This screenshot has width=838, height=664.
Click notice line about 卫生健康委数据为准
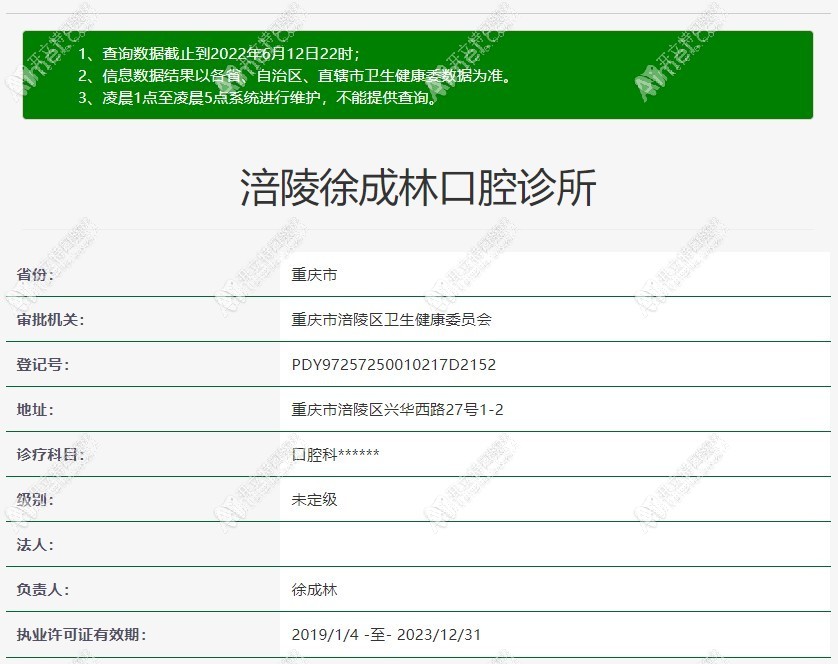tap(295, 75)
